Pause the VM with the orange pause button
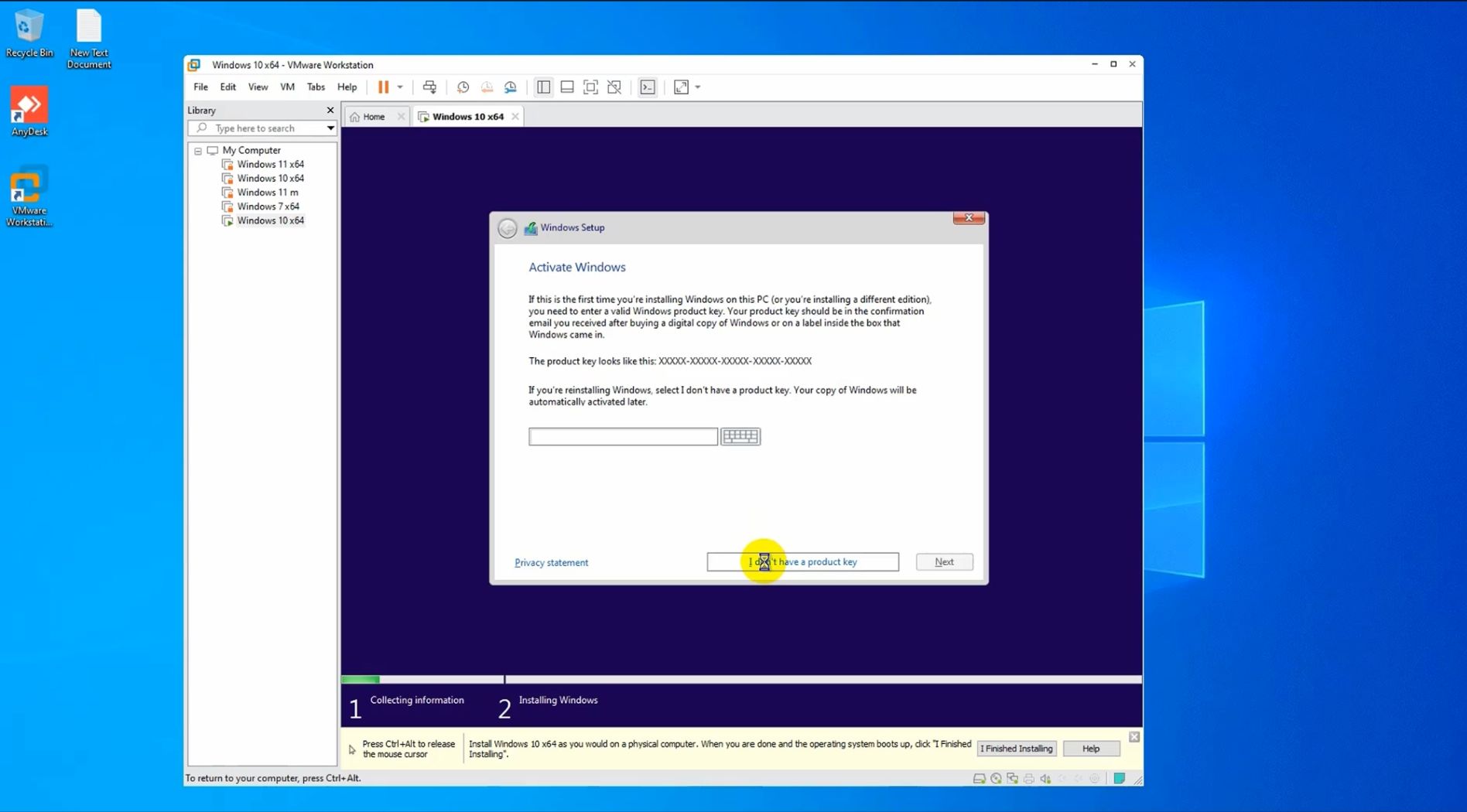 point(383,87)
